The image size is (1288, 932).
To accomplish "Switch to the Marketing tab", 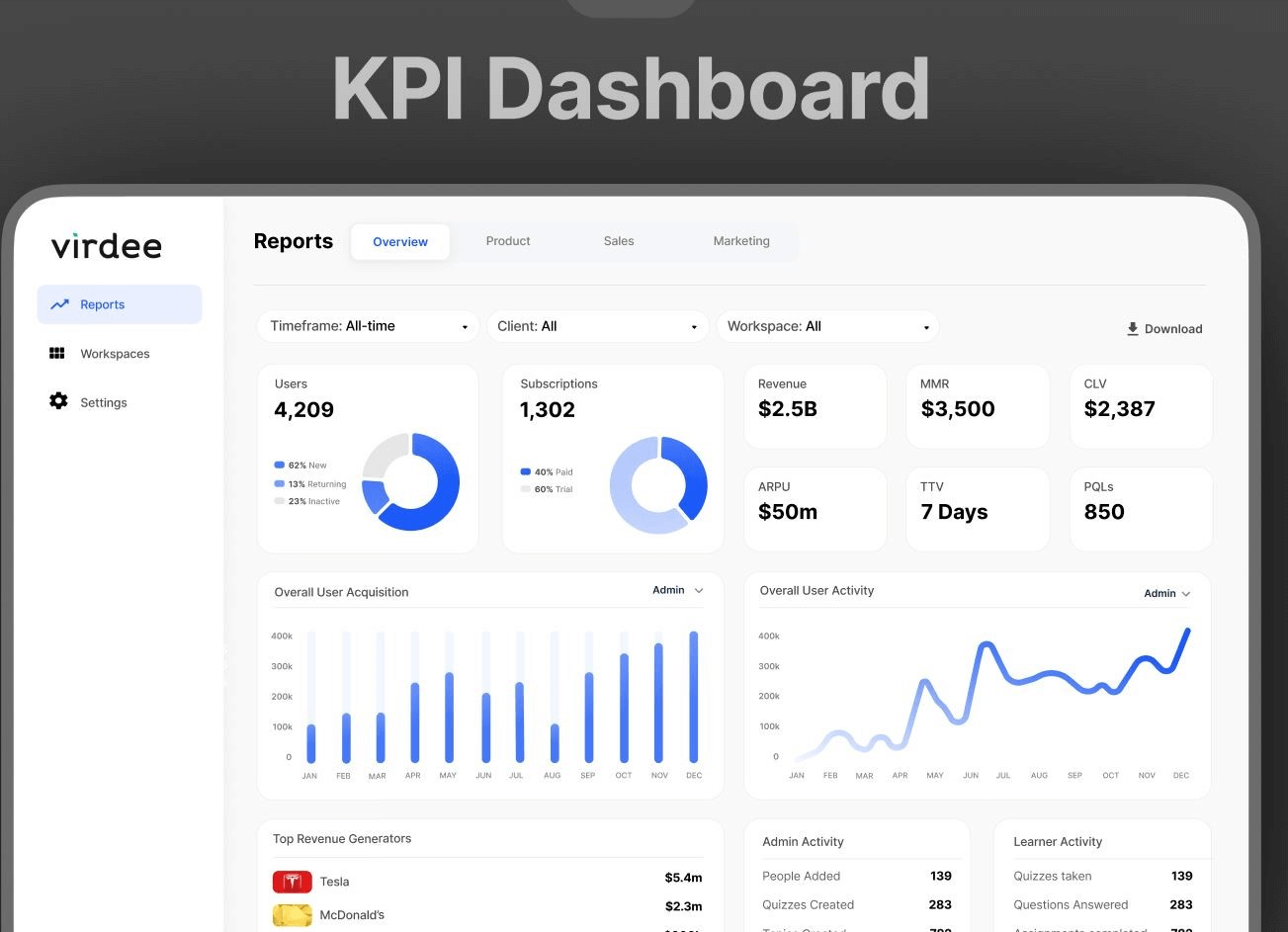I will click(x=741, y=241).
